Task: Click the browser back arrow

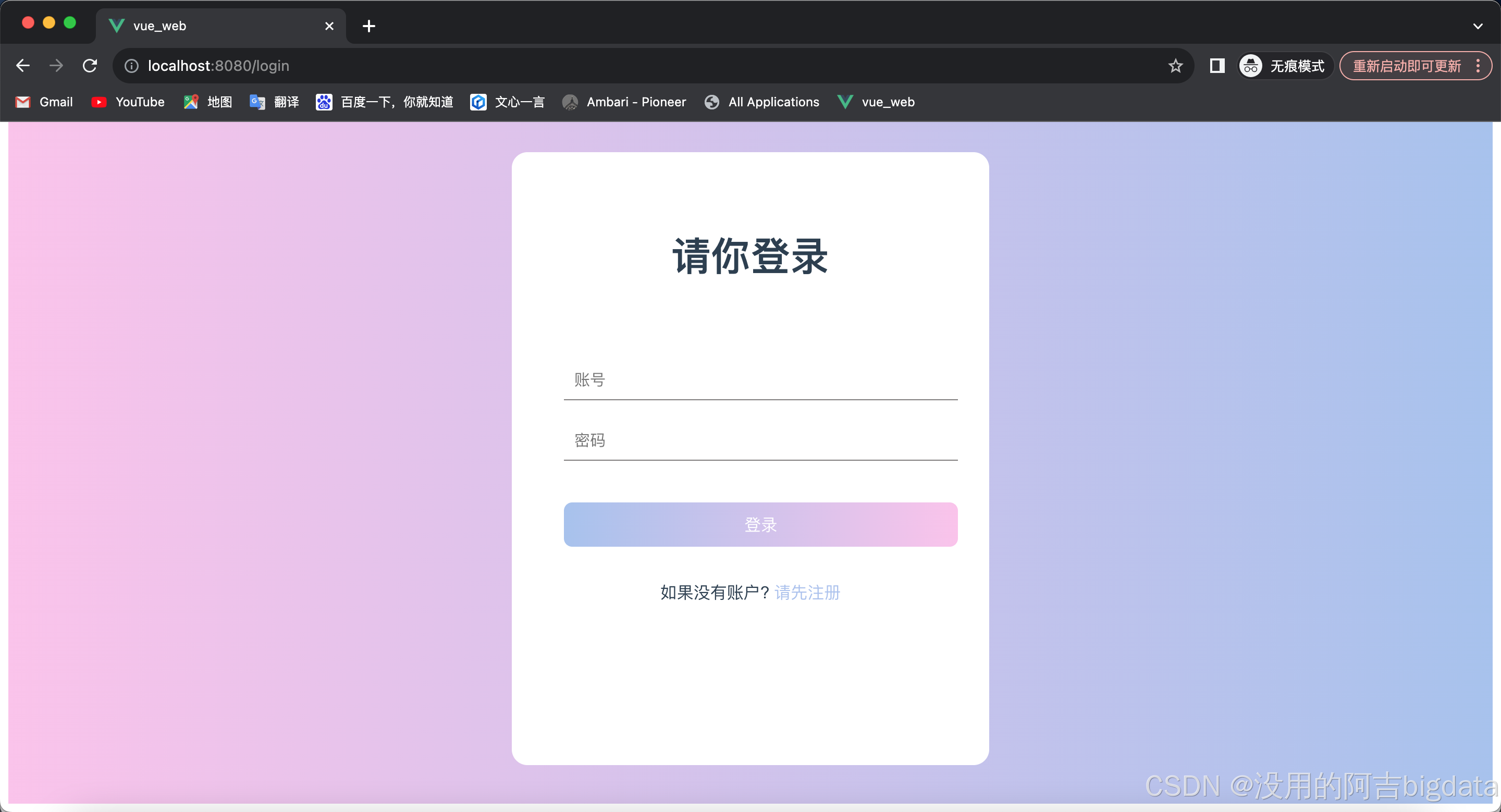Action: tap(23, 66)
